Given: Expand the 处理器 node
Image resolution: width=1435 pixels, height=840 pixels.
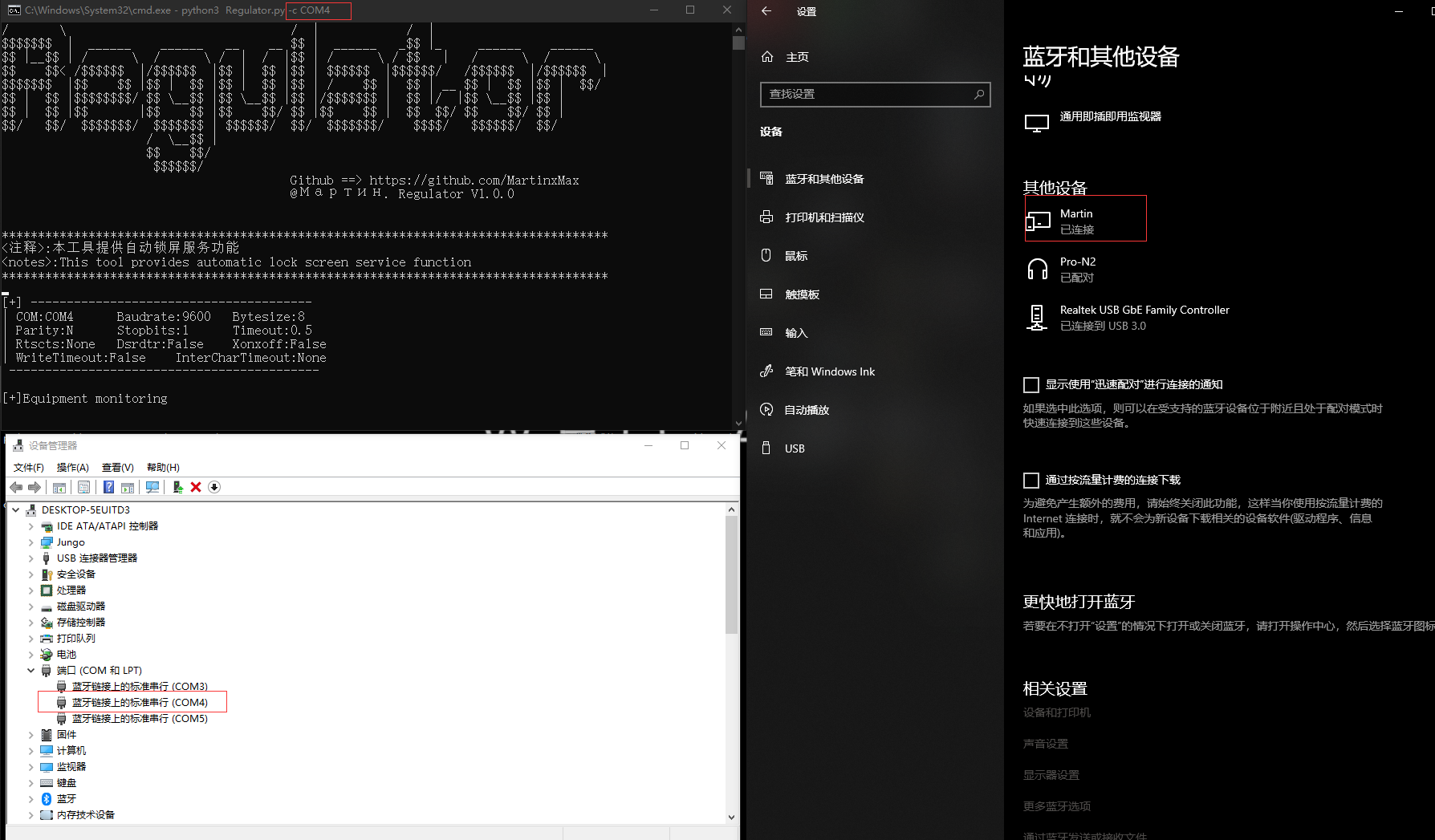Looking at the screenshot, I should pos(31,590).
